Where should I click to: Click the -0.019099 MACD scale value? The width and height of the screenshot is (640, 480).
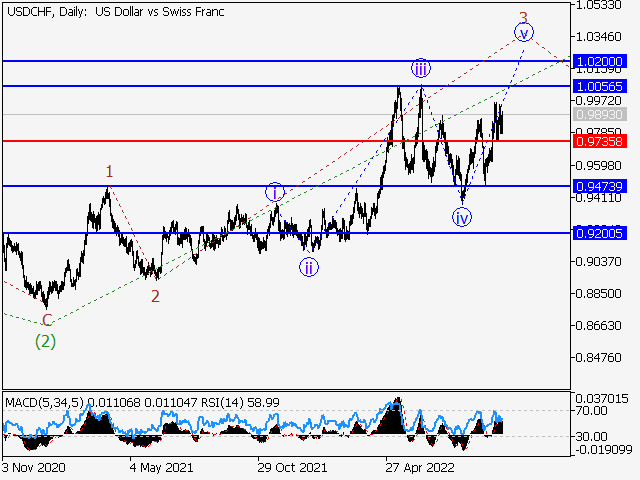coord(604,450)
